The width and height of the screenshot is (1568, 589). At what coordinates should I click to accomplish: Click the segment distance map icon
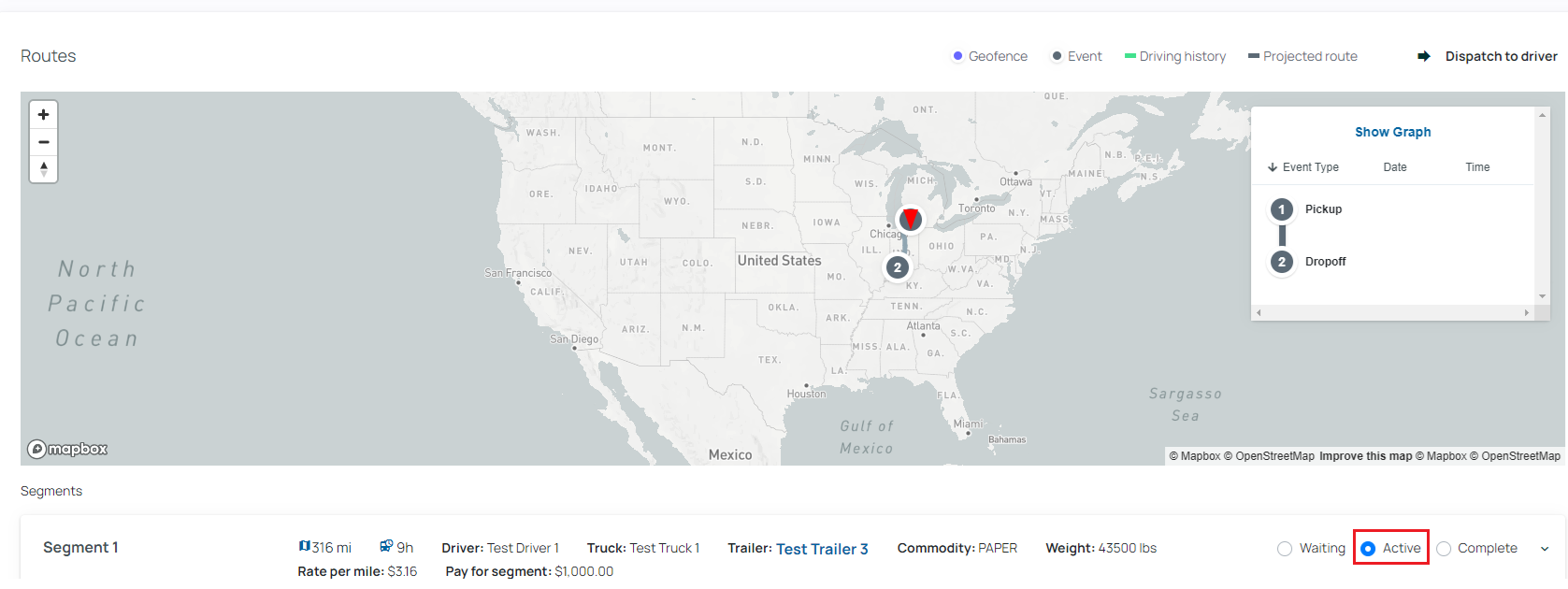tap(305, 546)
